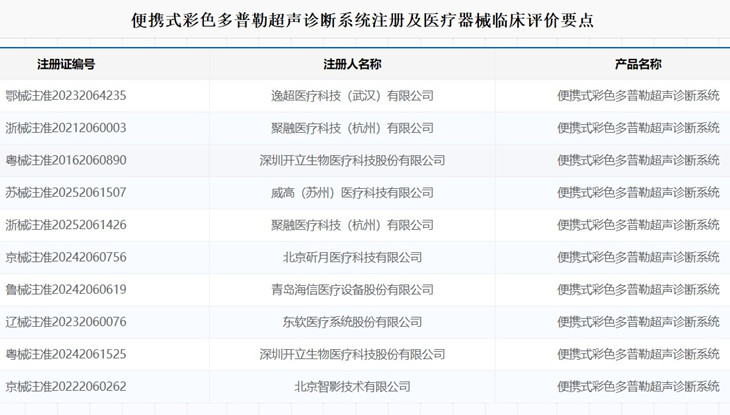The width and height of the screenshot is (730, 415).
Task: Click the 产品名称 column header
Action: pyautogui.click(x=638, y=64)
